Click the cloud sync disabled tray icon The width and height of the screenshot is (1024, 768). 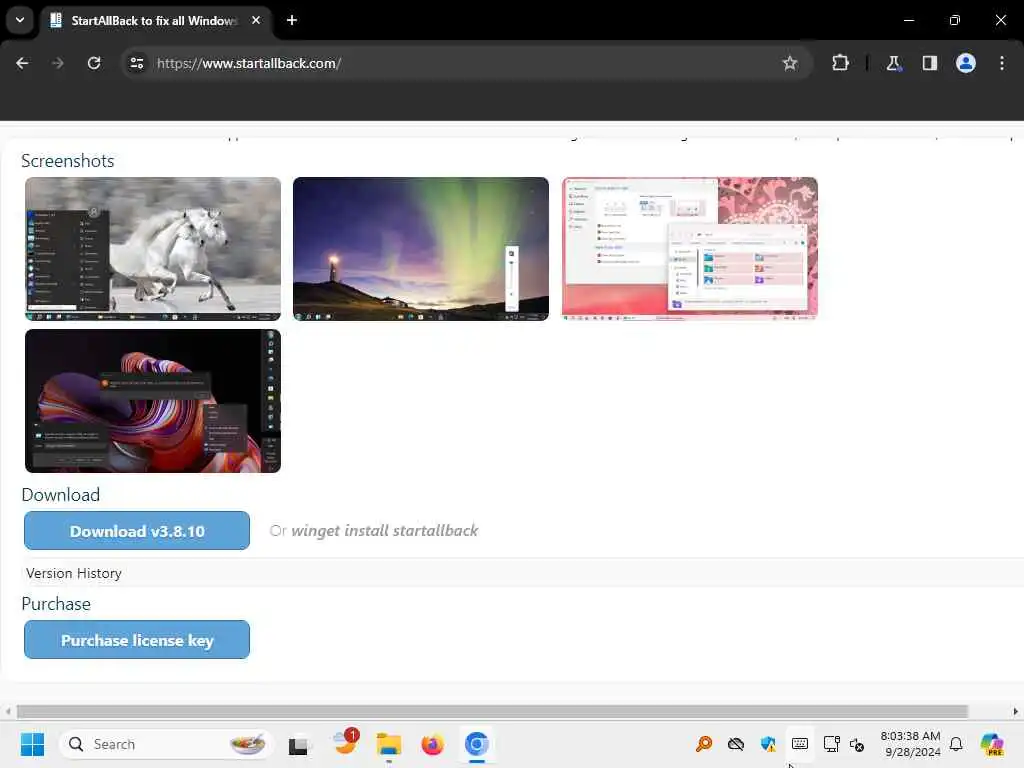click(x=736, y=744)
